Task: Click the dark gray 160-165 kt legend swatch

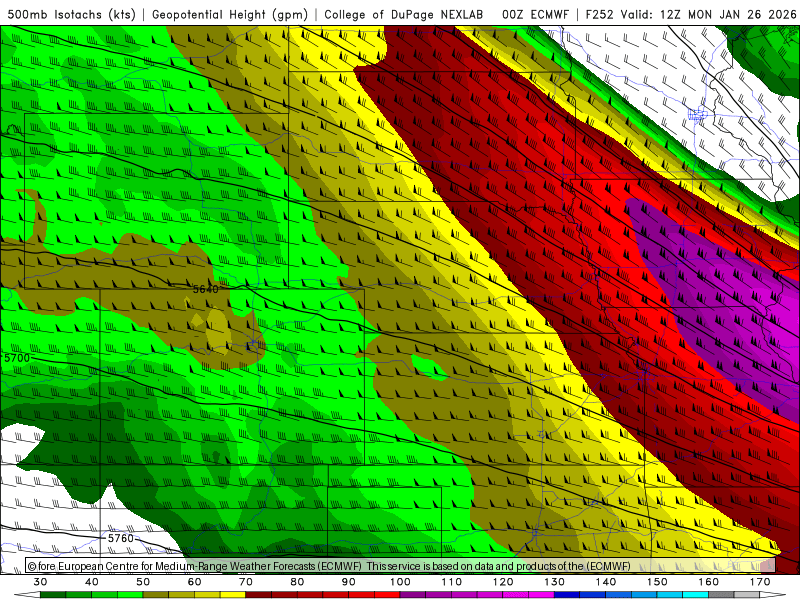Action: click(x=721, y=595)
